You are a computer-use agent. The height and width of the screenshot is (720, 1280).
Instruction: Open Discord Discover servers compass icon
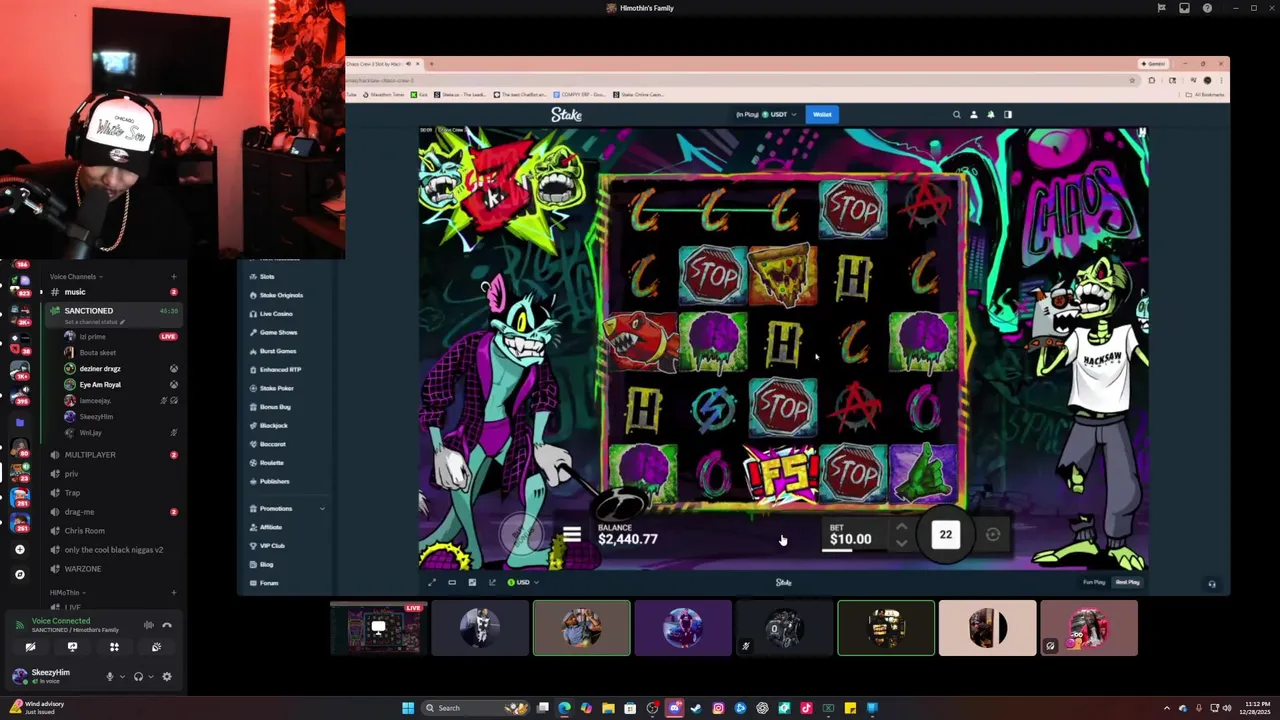[x=20, y=574]
